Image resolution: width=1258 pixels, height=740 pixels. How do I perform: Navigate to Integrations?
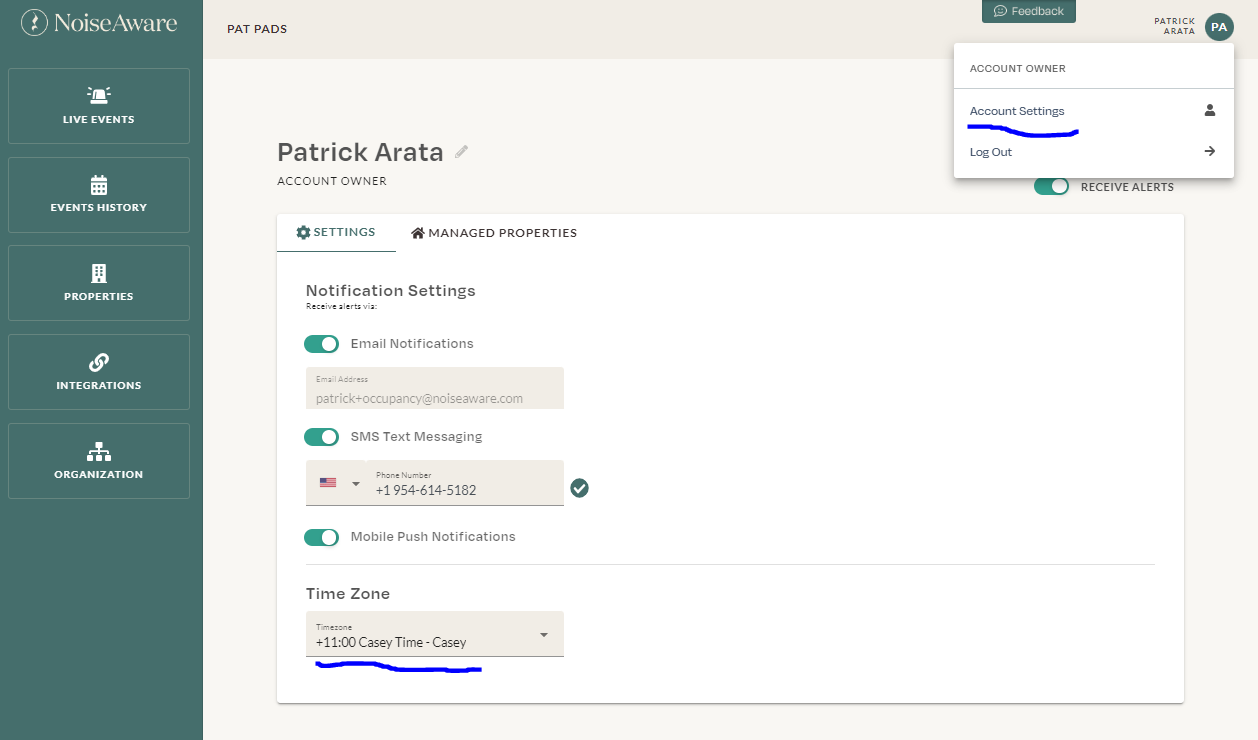(99, 372)
